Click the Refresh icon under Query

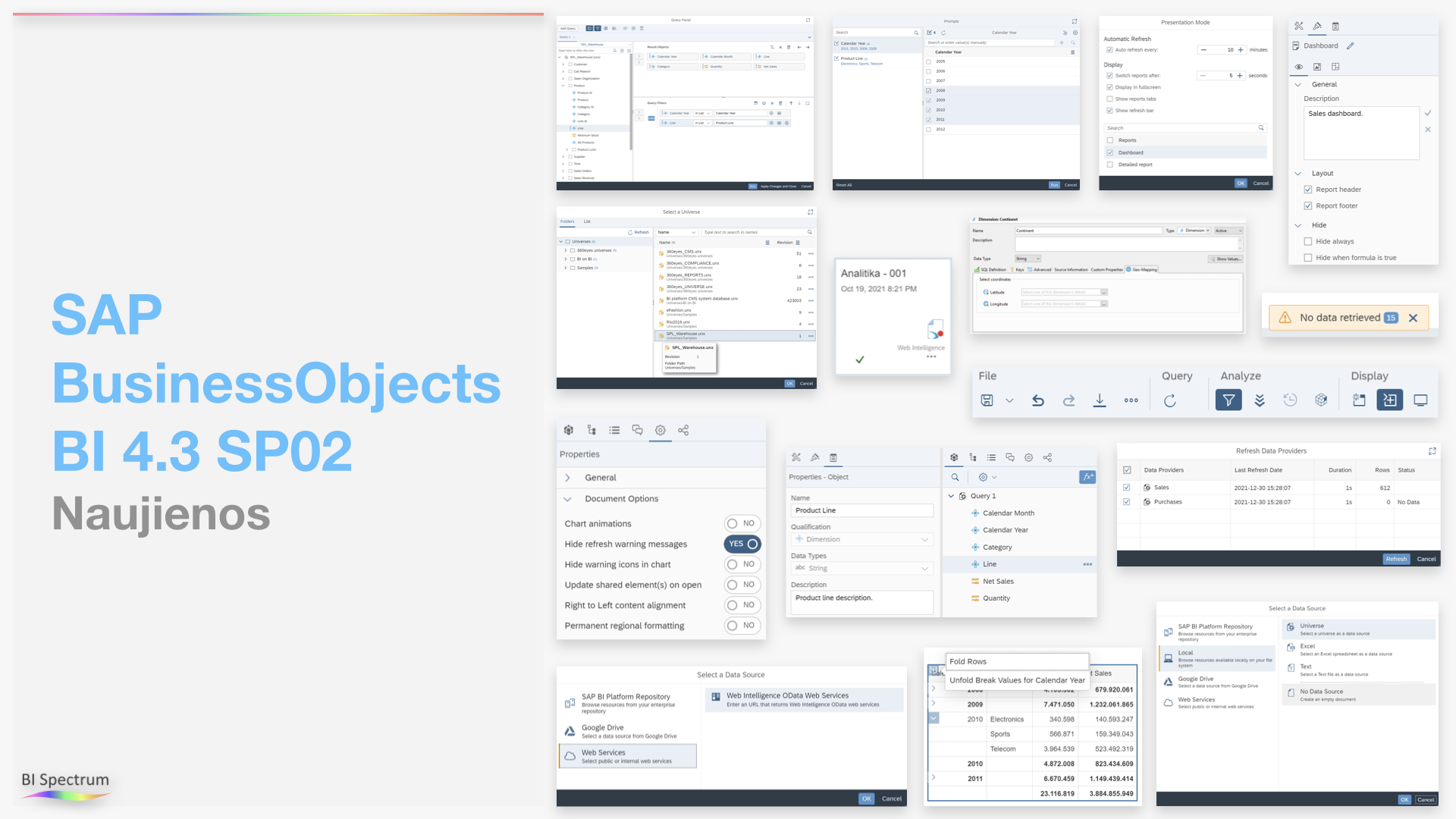coord(1170,400)
